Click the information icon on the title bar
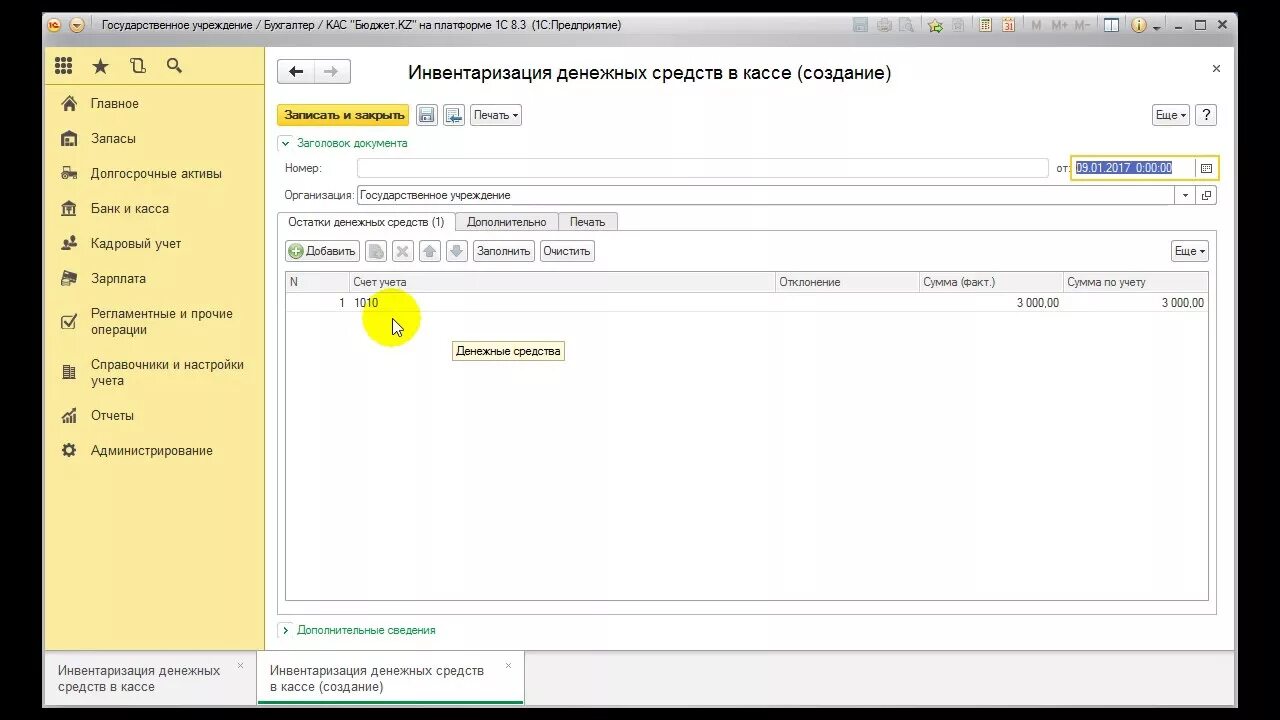This screenshot has height=720, width=1280. 1138,25
